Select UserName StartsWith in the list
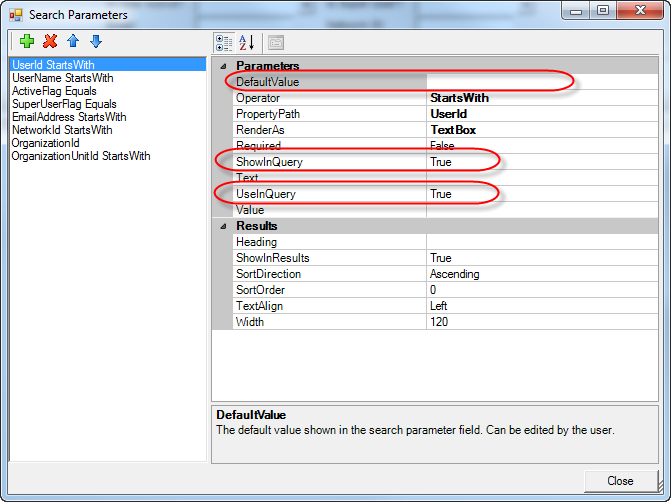Viewport: 671px width, 502px height. click(62, 78)
